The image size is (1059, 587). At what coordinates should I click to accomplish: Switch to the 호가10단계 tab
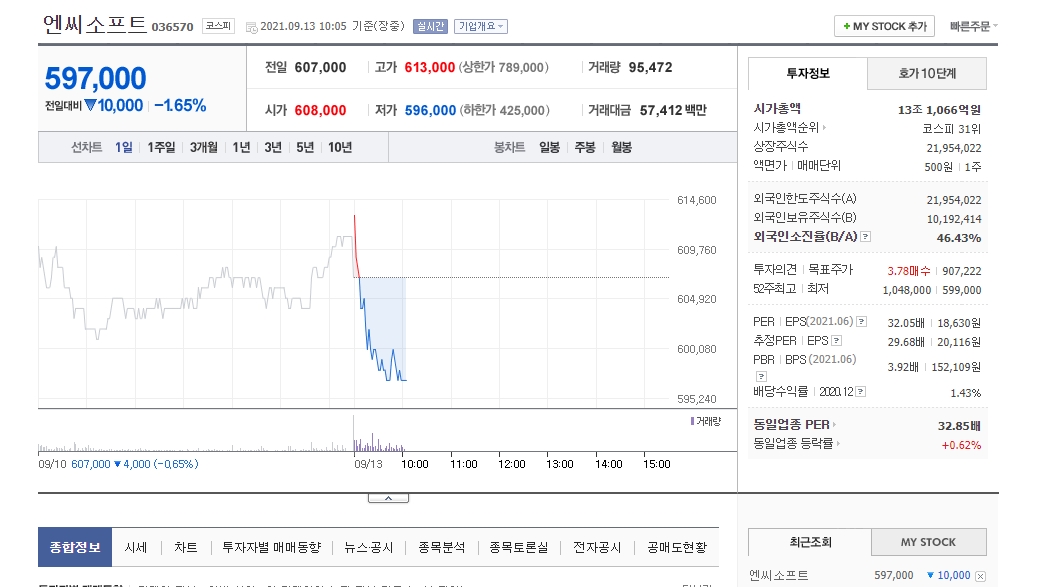click(x=927, y=74)
